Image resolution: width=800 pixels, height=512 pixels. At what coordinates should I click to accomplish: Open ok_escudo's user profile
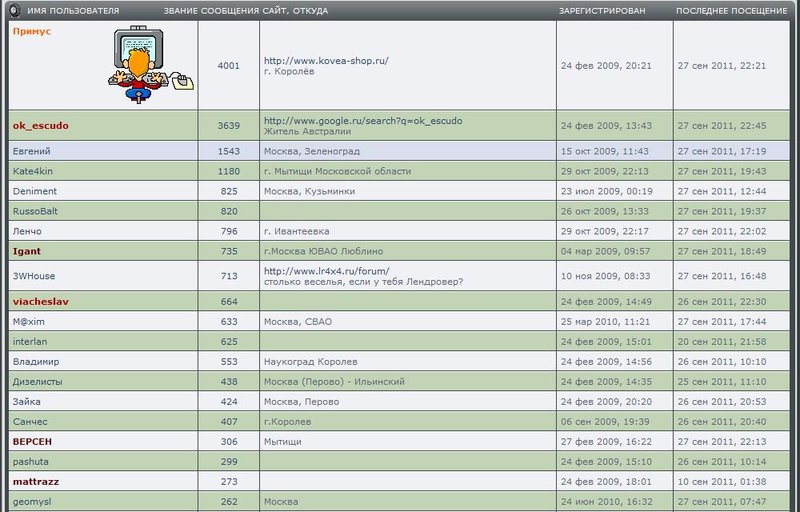40,125
